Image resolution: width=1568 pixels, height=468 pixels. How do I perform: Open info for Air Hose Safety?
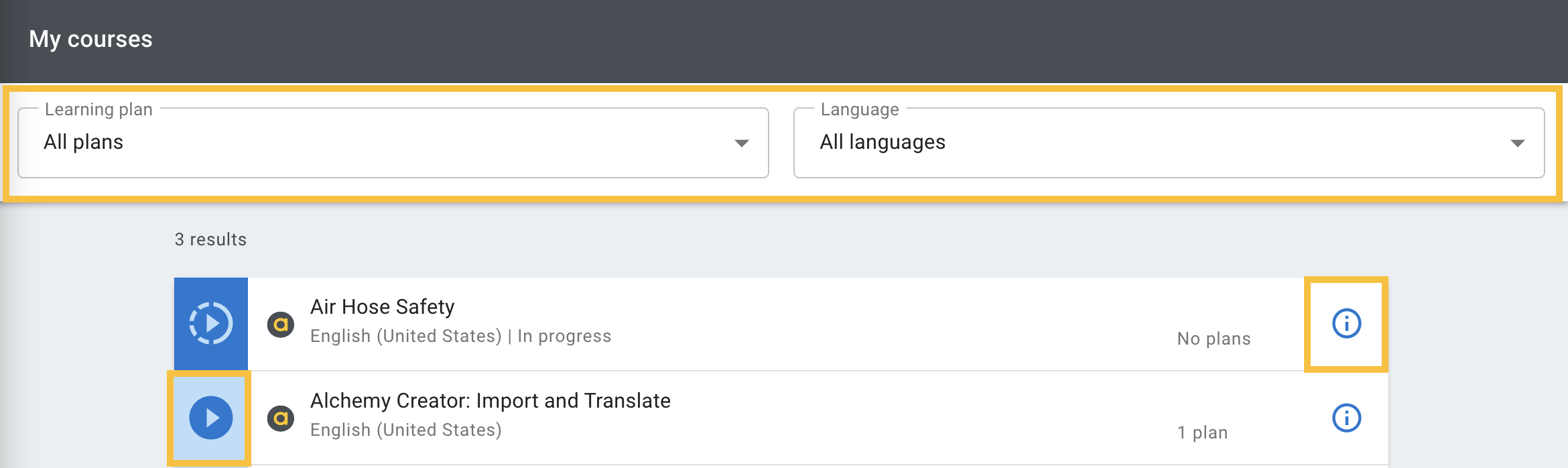(1346, 324)
